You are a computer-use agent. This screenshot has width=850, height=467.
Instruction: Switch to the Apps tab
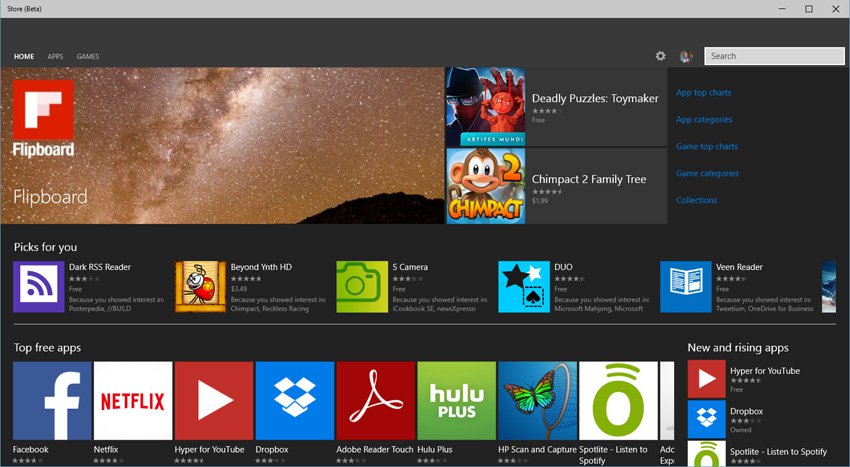point(55,56)
